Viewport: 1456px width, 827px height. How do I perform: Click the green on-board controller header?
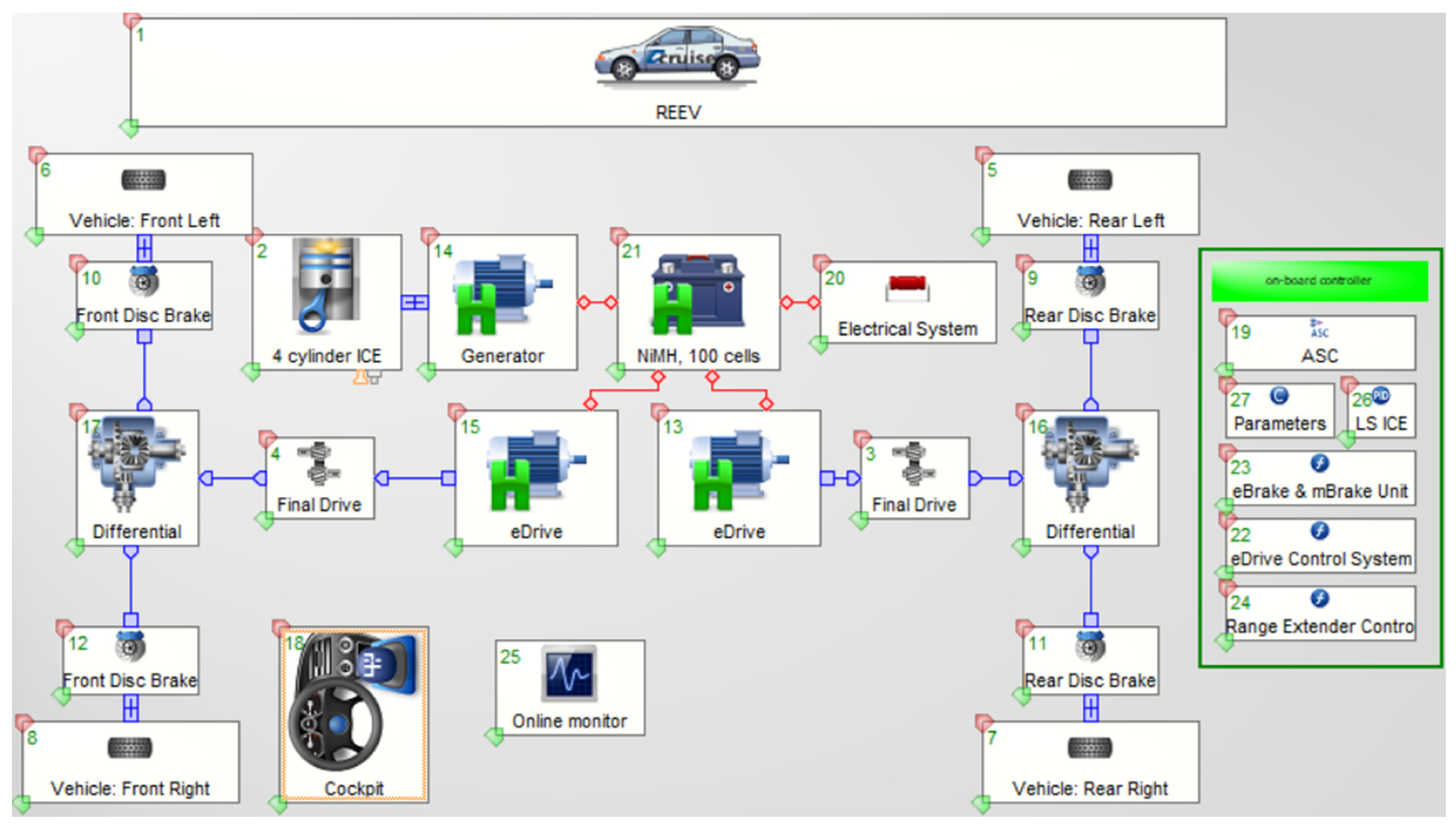coord(1319,281)
